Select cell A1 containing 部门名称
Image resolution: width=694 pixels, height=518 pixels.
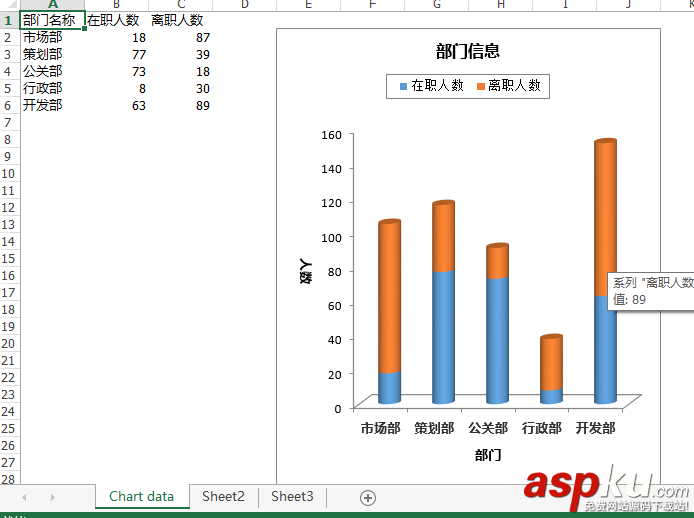click(x=53, y=20)
